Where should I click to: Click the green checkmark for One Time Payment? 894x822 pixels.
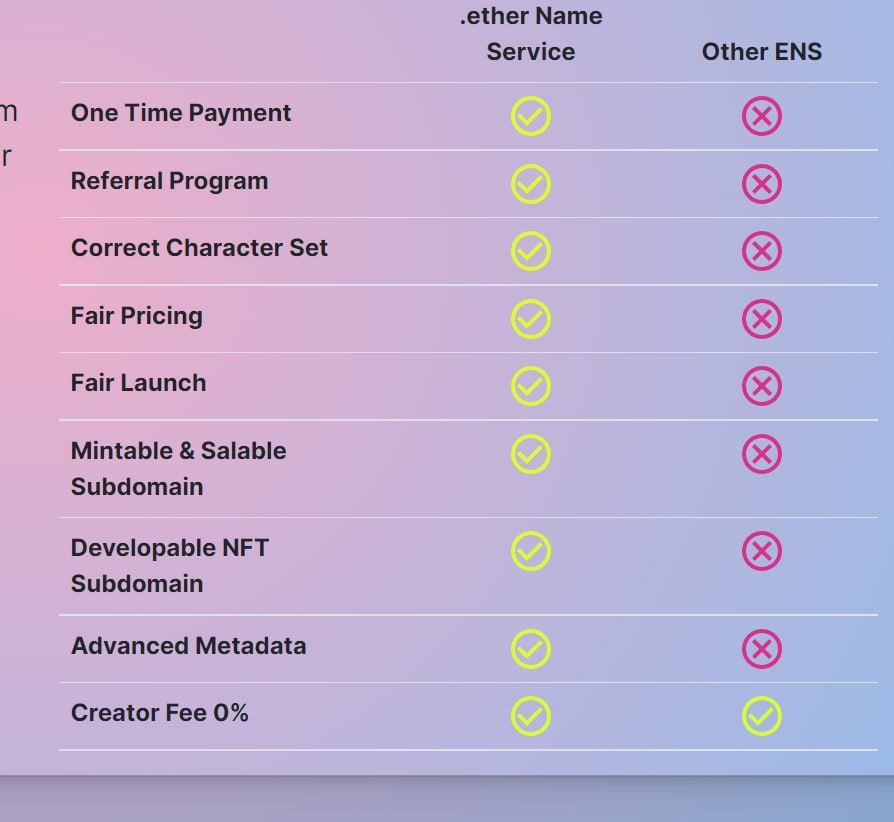531,116
